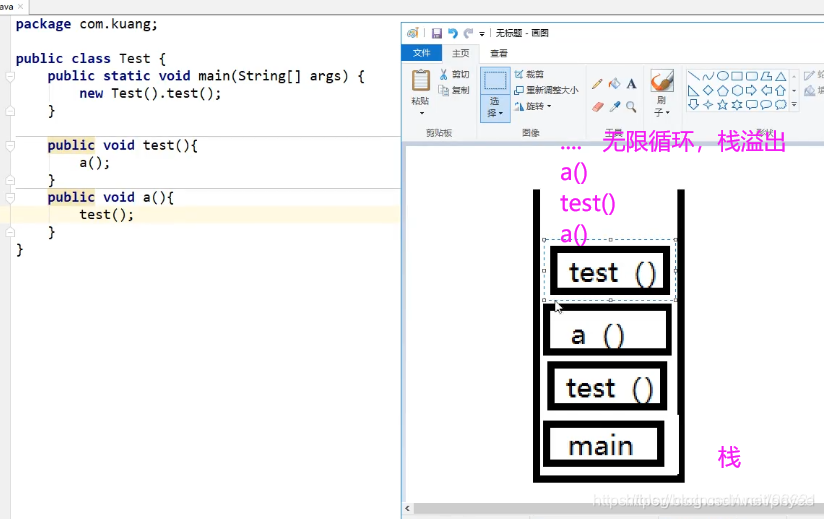
Task: Click the Save icon in Paint title bar
Action: pos(437,33)
